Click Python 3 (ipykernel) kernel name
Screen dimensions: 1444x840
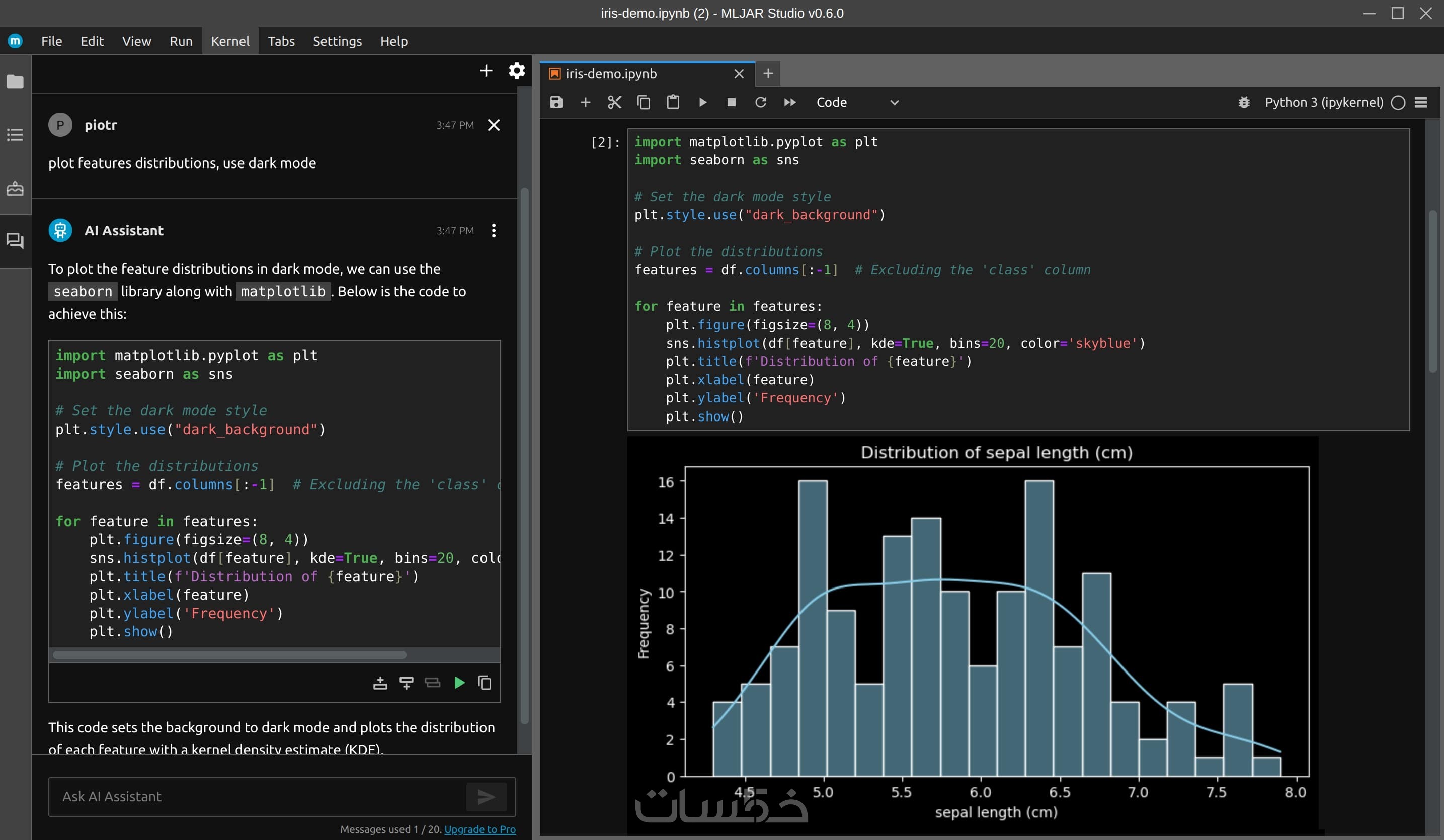point(1324,102)
